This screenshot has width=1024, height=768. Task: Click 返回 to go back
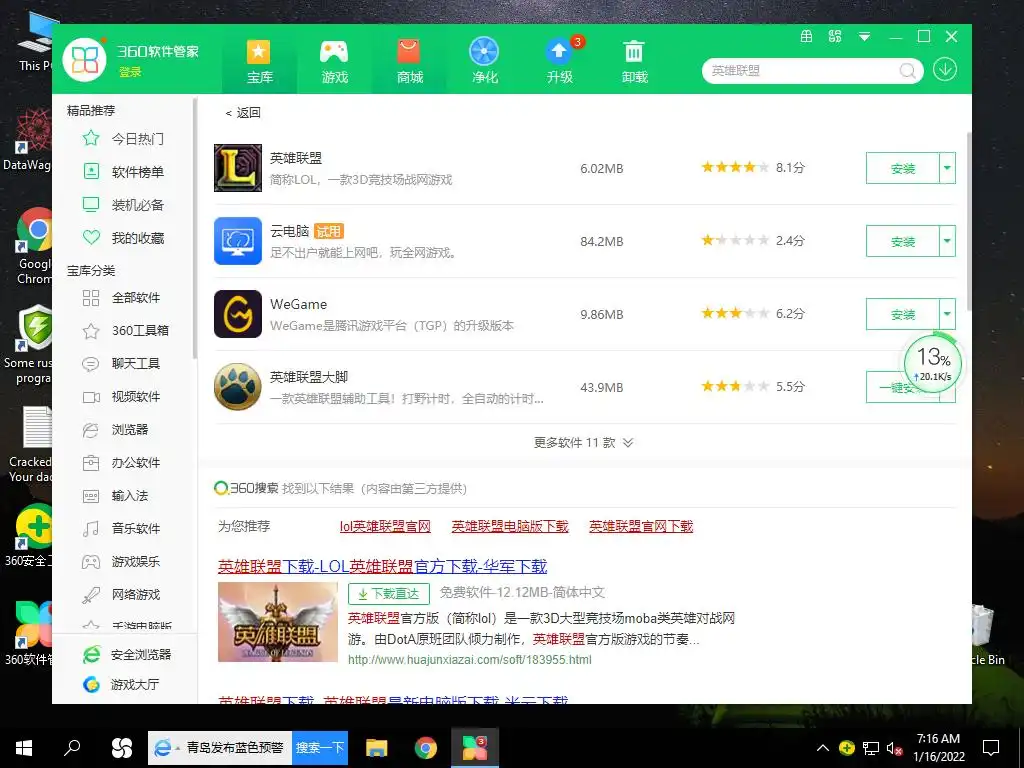tap(243, 112)
